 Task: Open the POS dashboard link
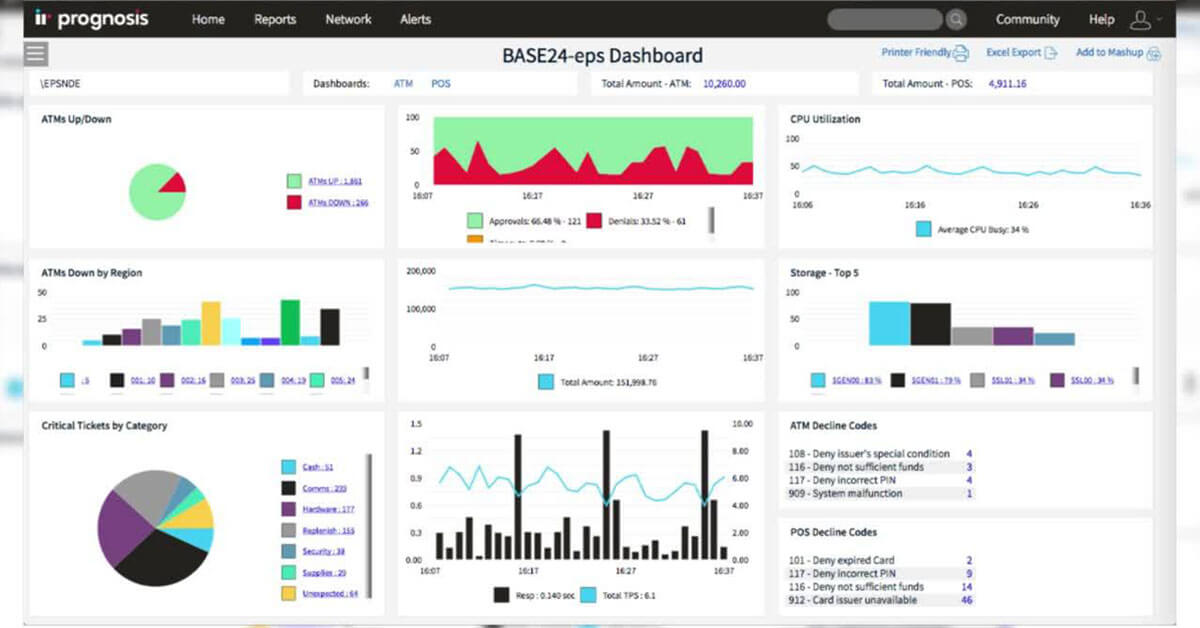[x=441, y=84]
